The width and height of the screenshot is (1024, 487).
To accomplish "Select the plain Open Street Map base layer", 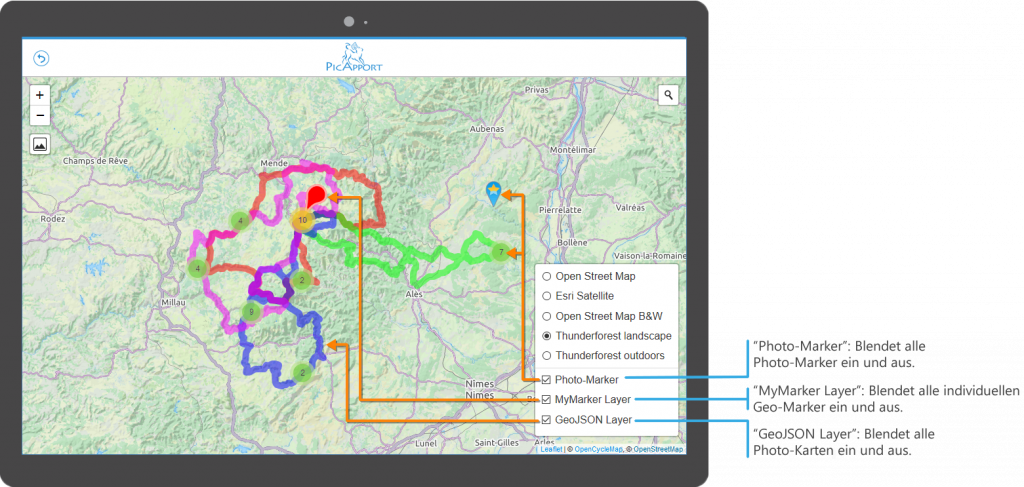I will pos(547,276).
